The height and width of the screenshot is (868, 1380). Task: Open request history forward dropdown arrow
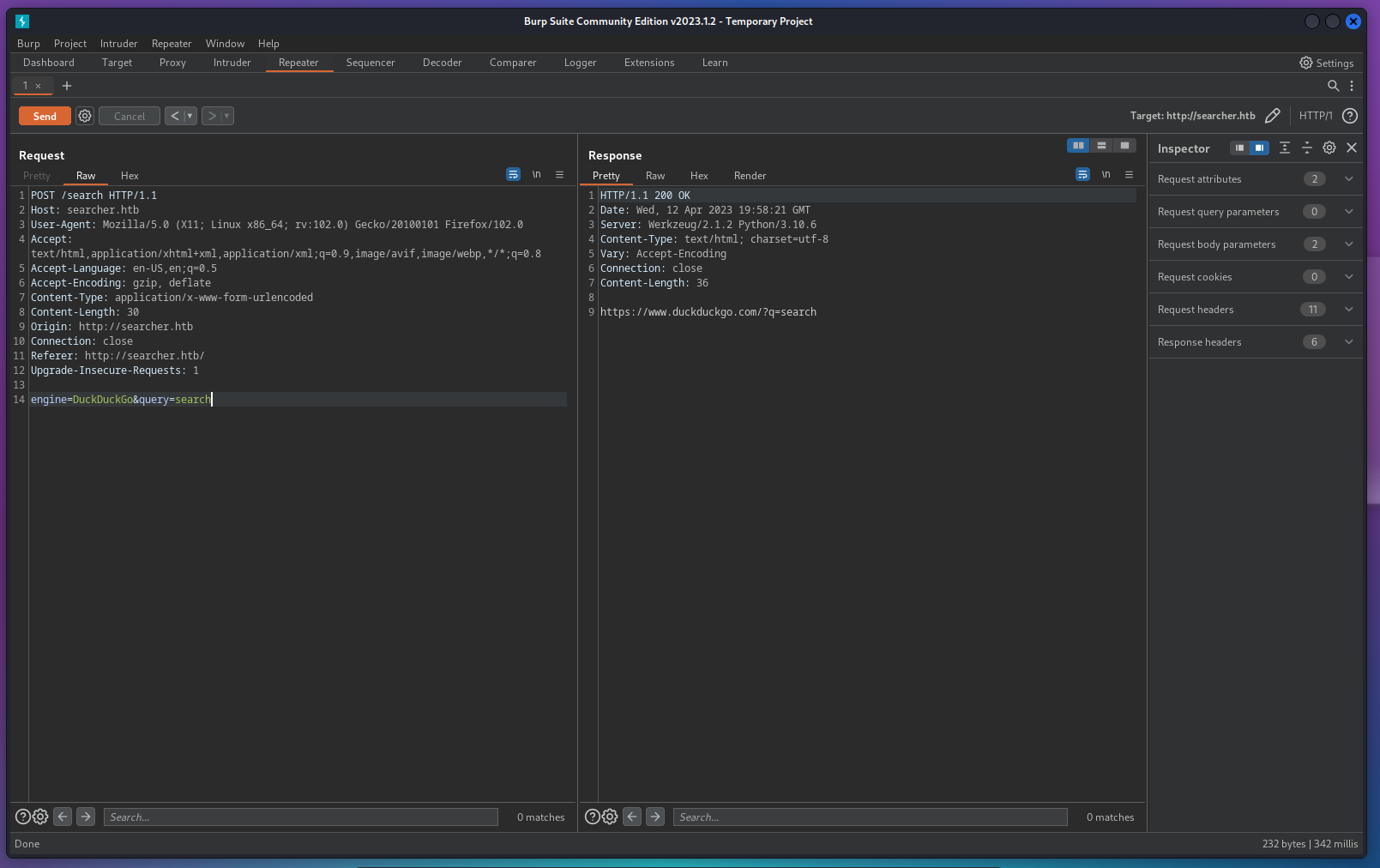coord(227,116)
